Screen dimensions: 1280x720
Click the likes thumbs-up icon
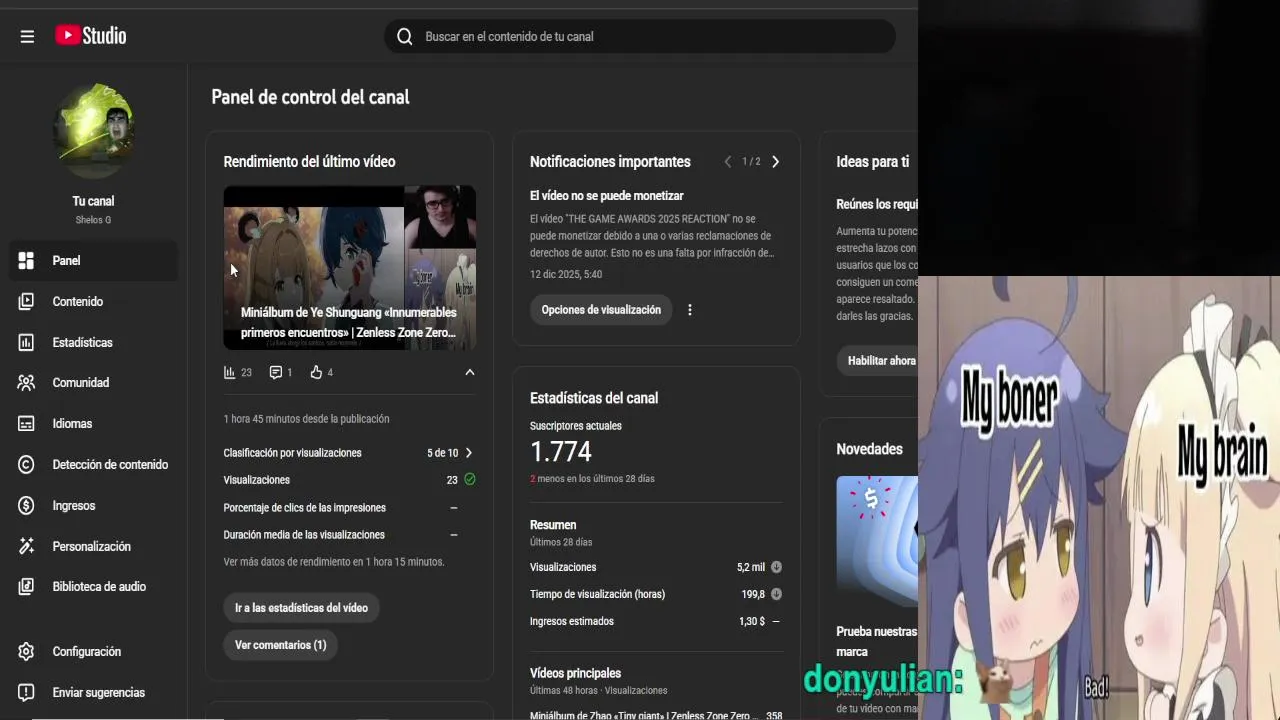(x=316, y=372)
